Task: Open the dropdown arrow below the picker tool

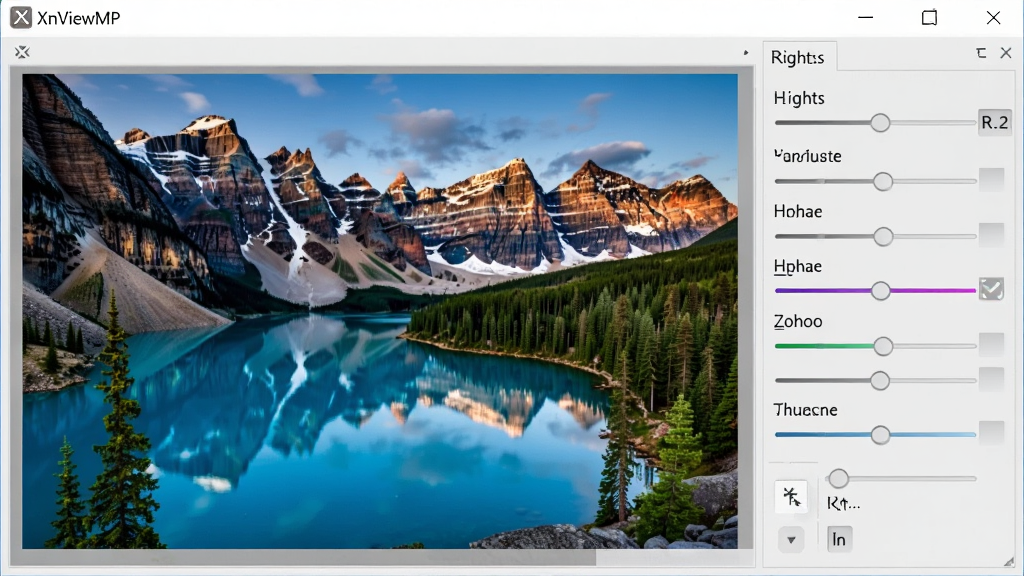Action: coord(792,540)
